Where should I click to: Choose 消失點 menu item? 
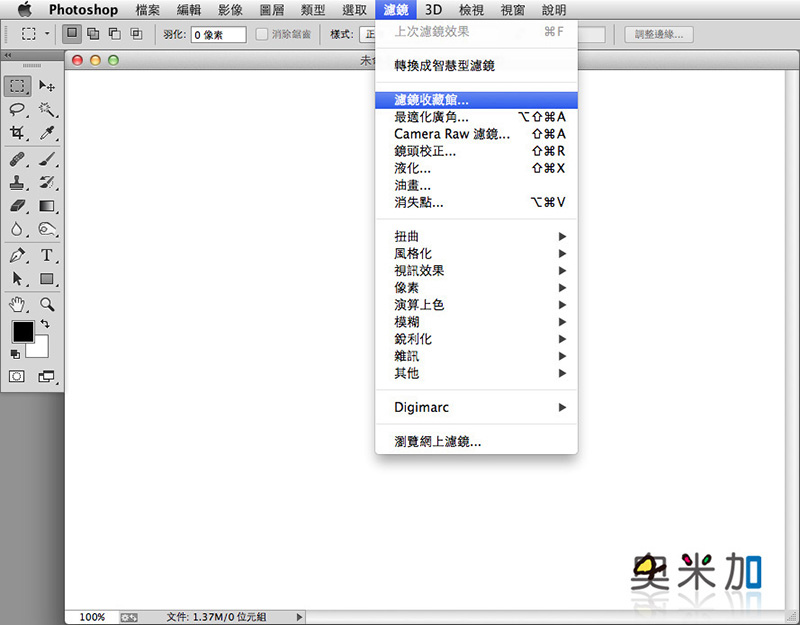coord(477,202)
